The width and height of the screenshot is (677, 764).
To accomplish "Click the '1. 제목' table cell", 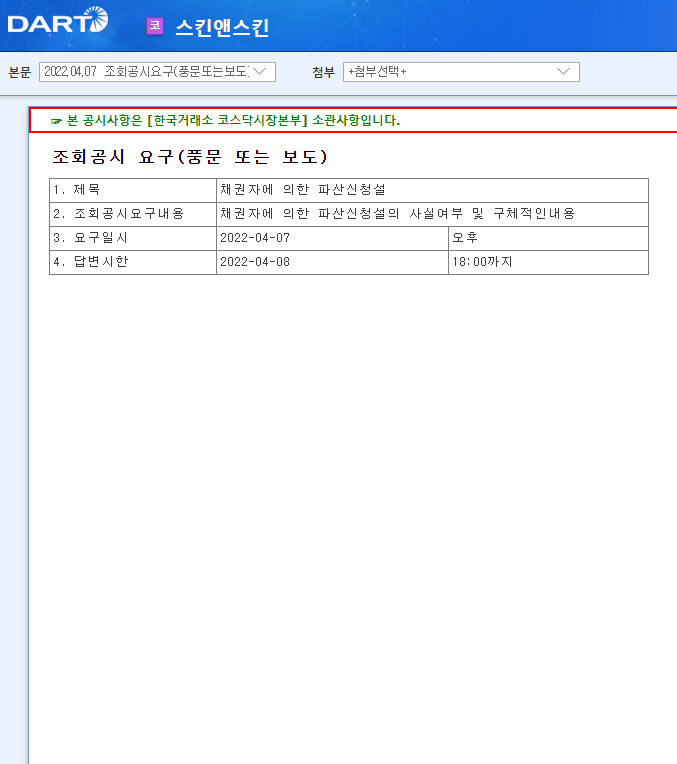I will [133, 190].
